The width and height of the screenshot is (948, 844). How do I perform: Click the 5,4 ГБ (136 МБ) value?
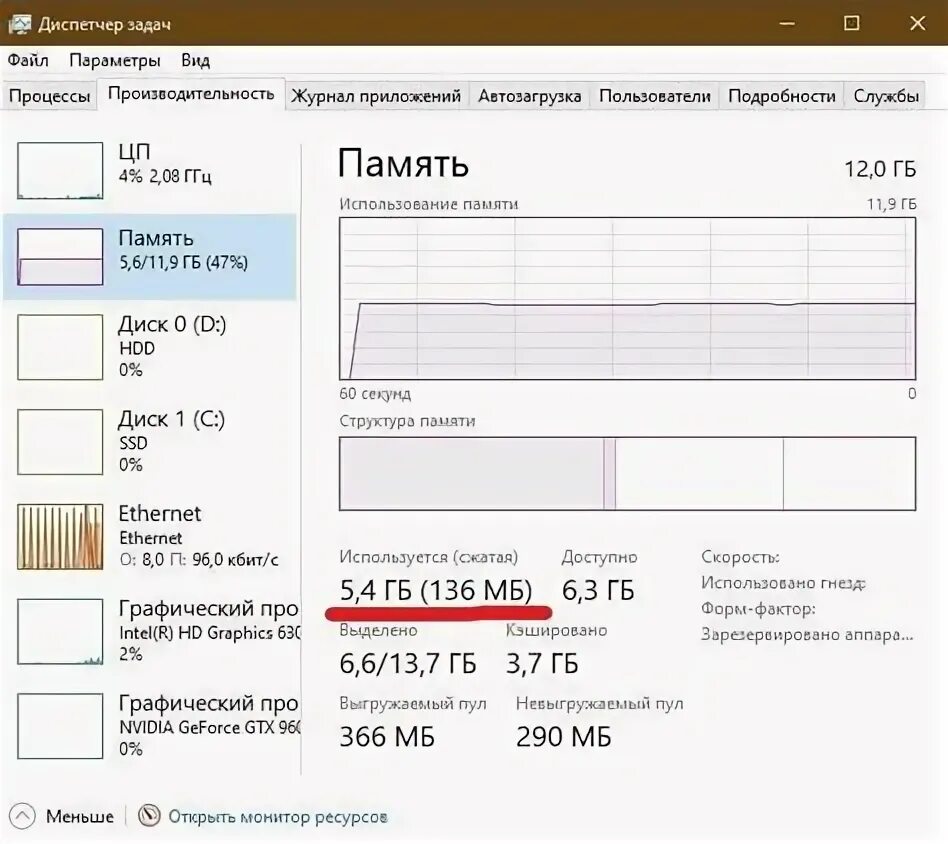tap(436, 591)
